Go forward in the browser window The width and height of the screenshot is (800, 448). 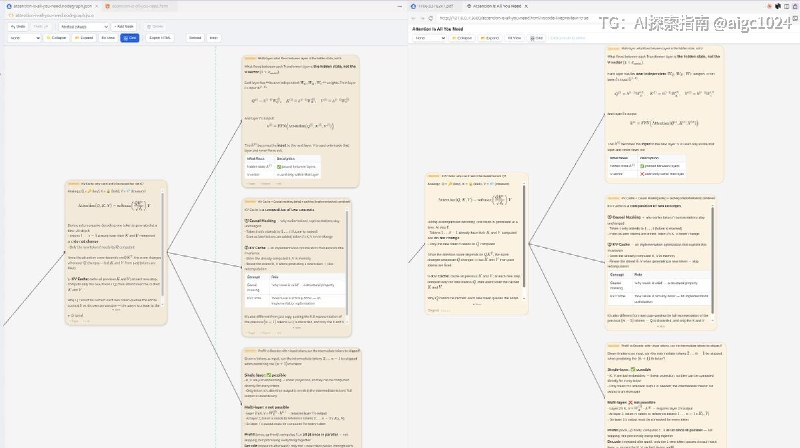click(x=422, y=18)
